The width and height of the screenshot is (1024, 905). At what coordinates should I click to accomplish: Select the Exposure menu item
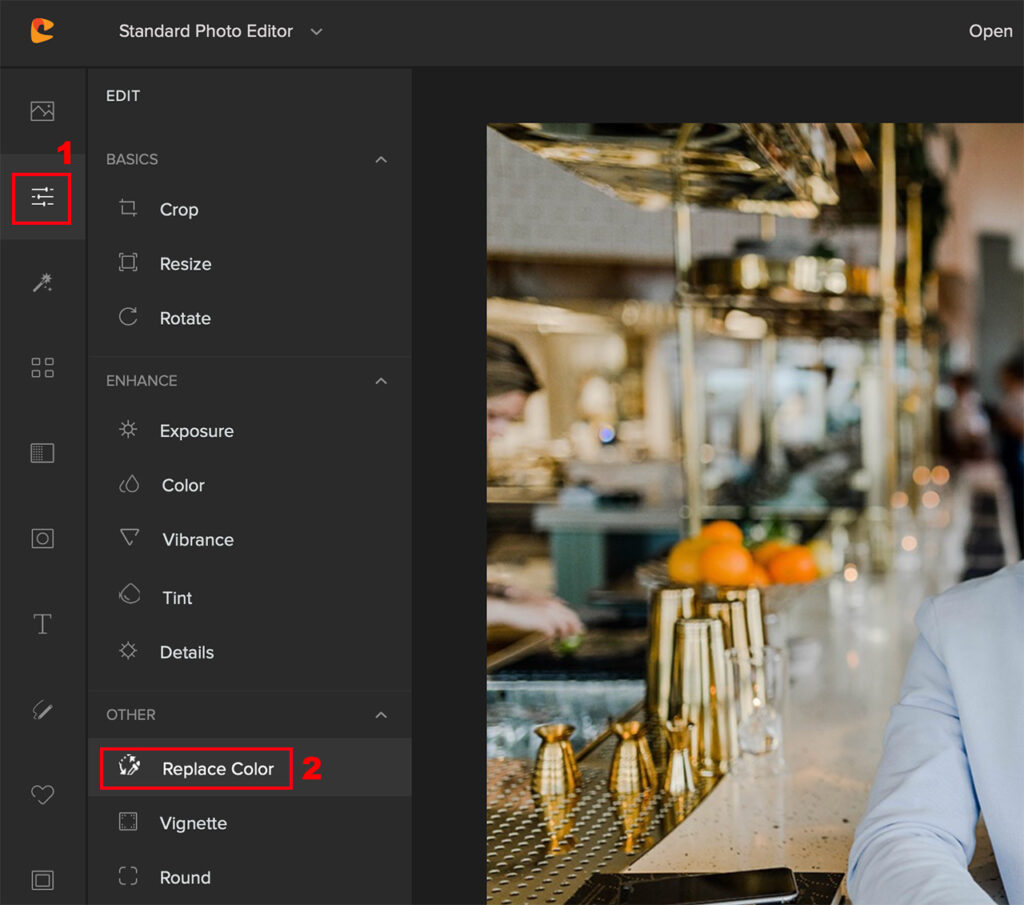pos(249,431)
